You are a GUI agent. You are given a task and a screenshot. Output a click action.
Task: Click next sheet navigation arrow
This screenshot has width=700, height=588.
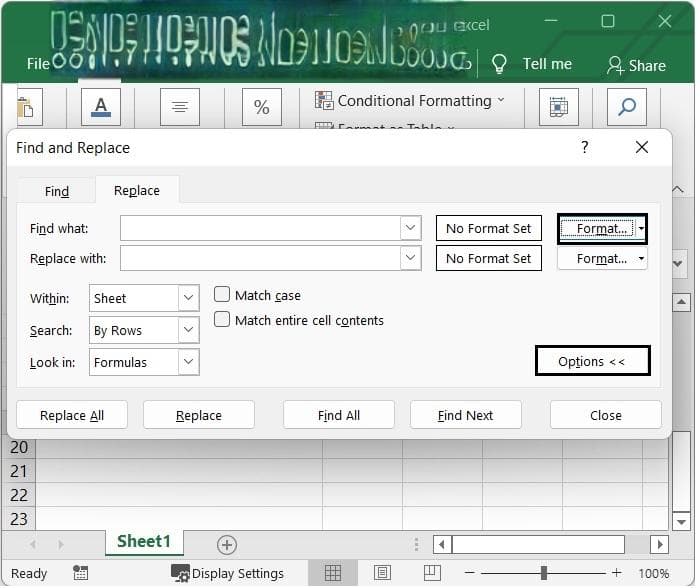[61, 544]
